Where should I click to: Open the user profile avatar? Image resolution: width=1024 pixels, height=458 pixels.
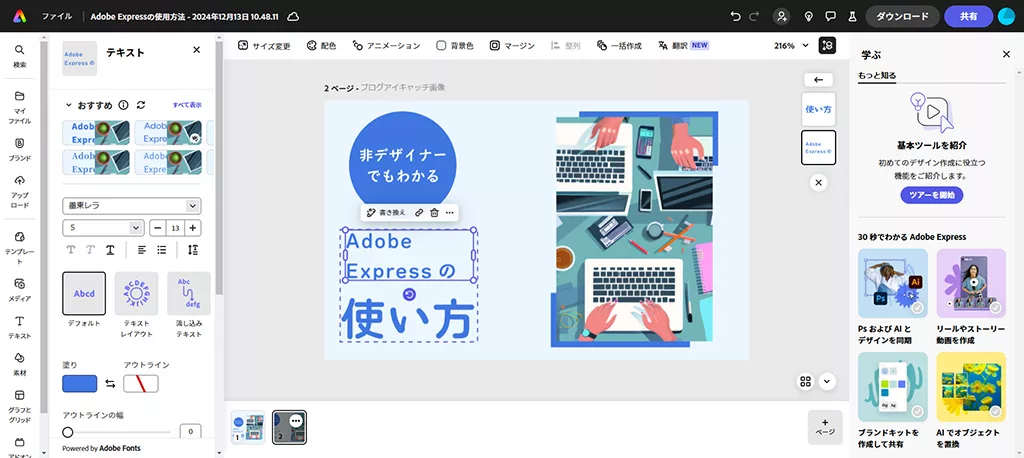(x=1006, y=16)
